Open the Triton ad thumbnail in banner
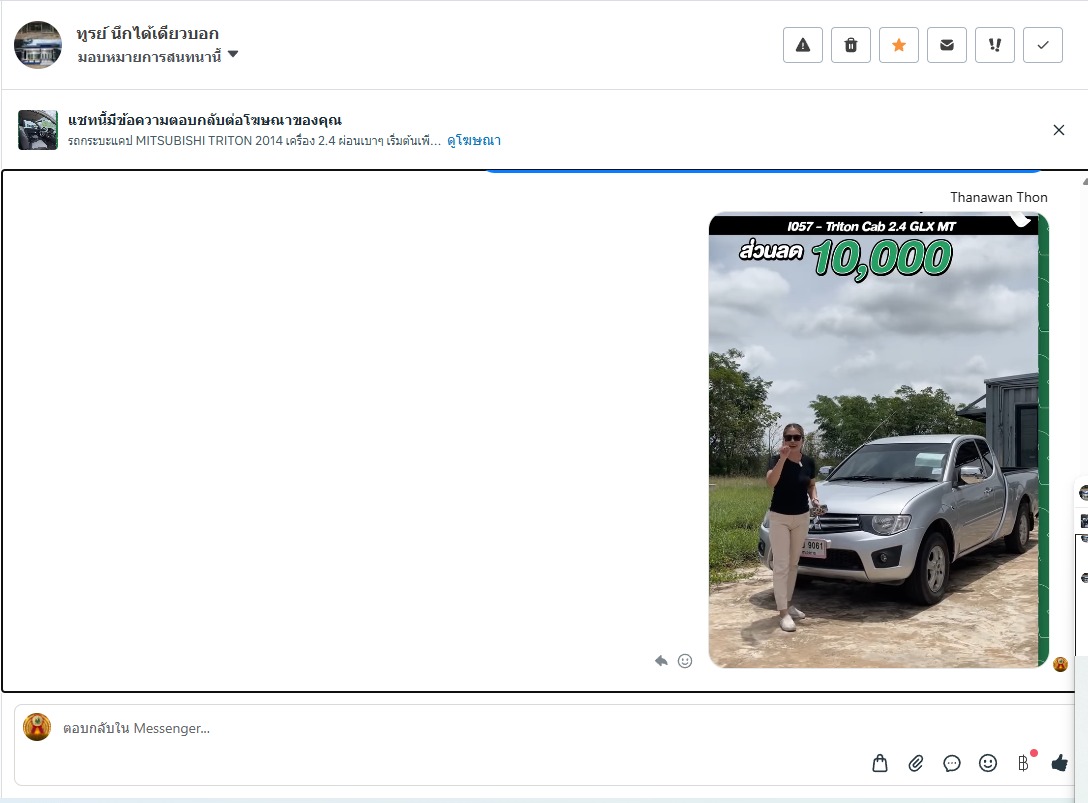1088x803 pixels. tap(37, 130)
